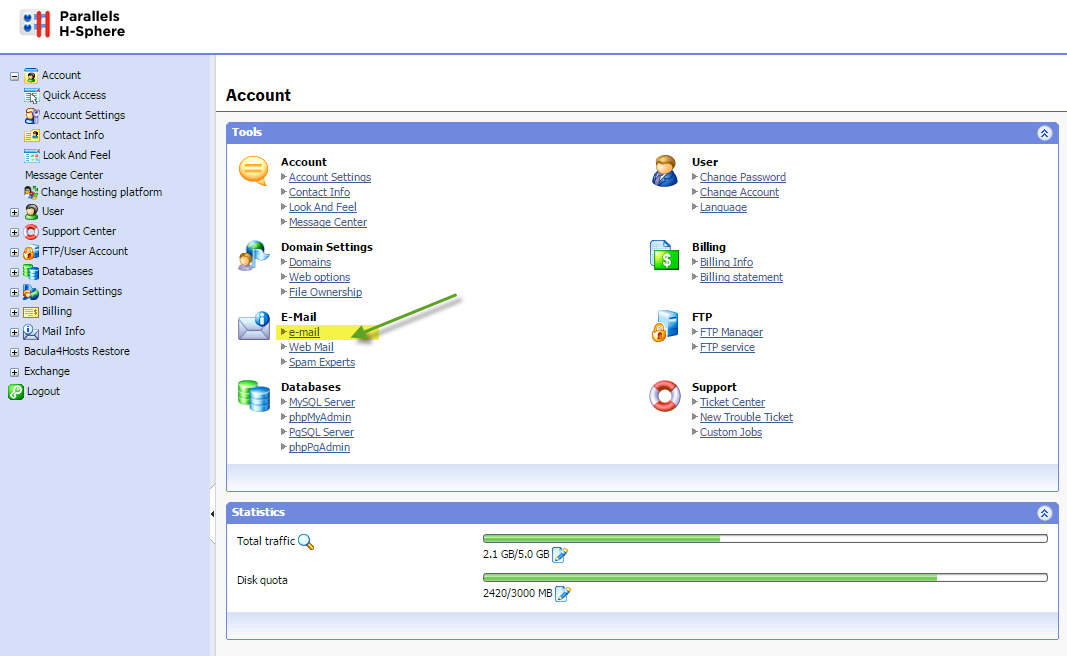Expand the Billing tree node
Screen dimensions: 1067x656
[x=14, y=312]
